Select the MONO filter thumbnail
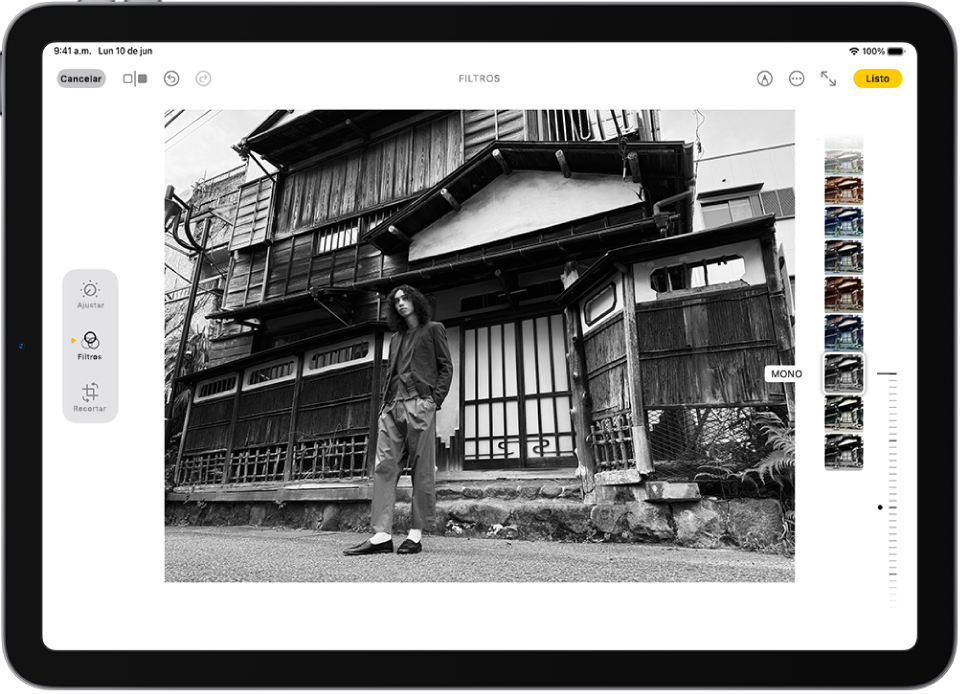Viewport: 960px width, 694px height. pyautogui.click(x=843, y=374)
